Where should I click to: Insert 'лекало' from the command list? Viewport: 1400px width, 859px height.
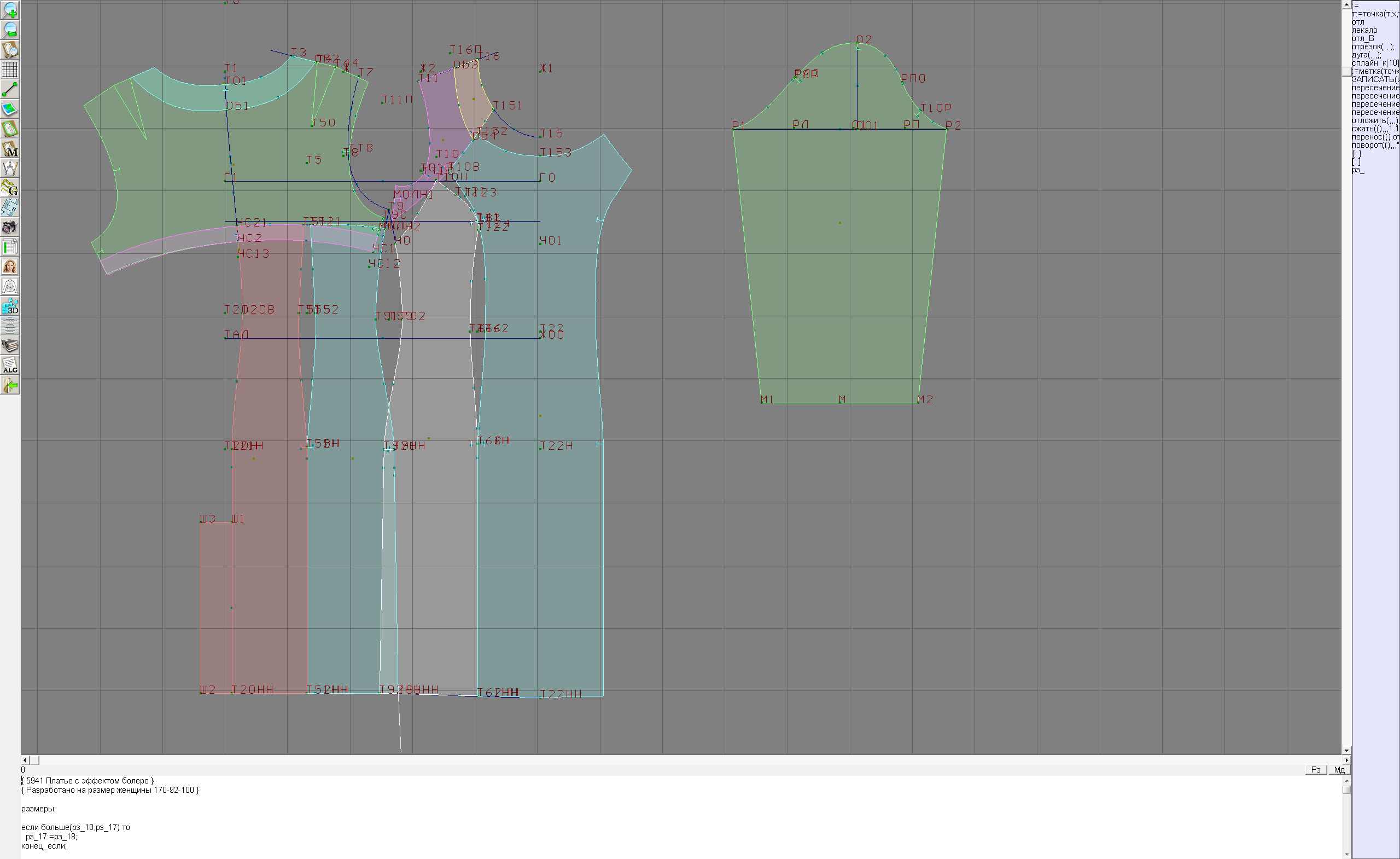point(1364,30)
